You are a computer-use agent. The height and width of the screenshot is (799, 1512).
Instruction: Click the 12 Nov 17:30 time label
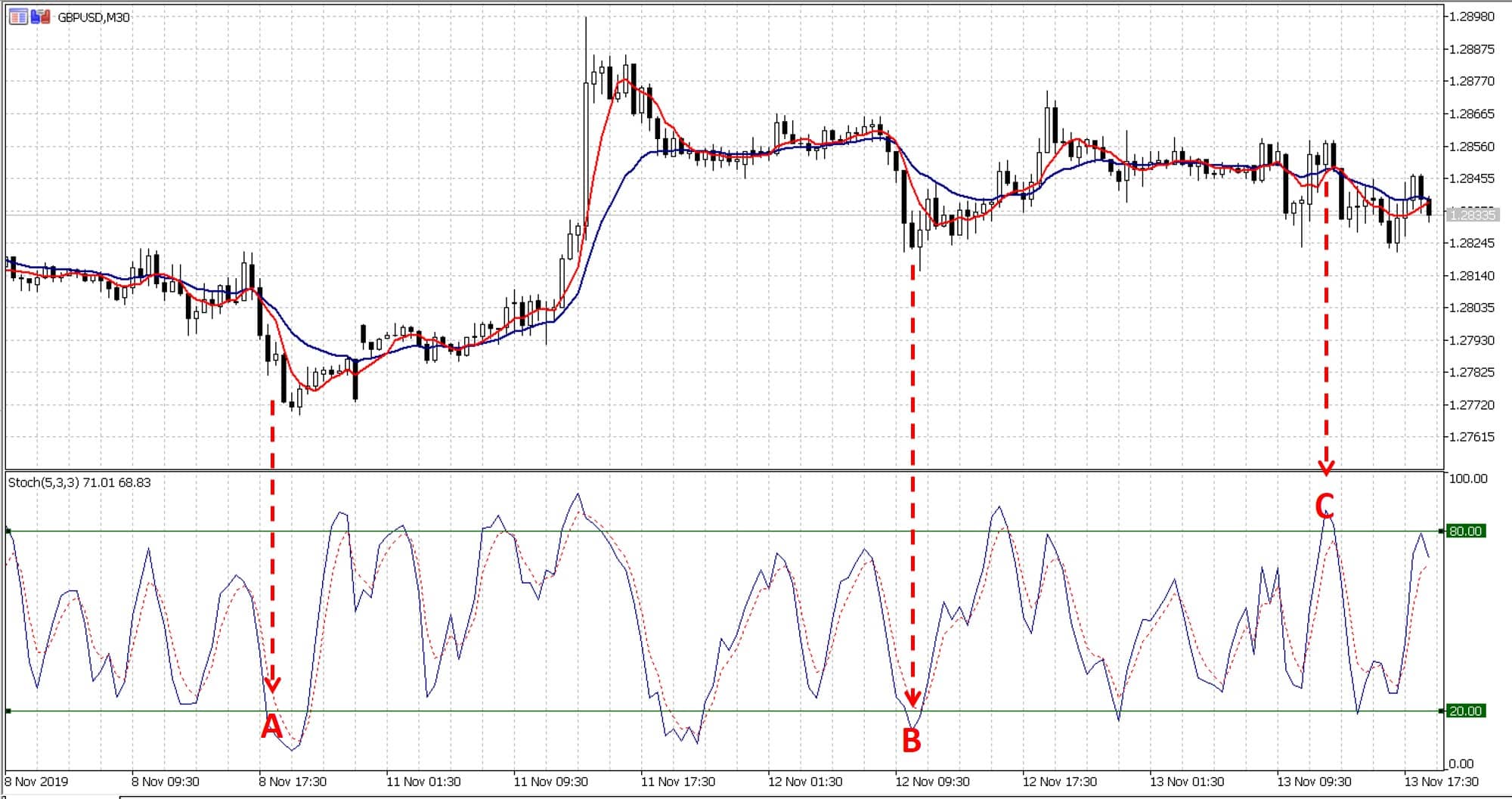pyautogui.click(x=1060, y=782)
